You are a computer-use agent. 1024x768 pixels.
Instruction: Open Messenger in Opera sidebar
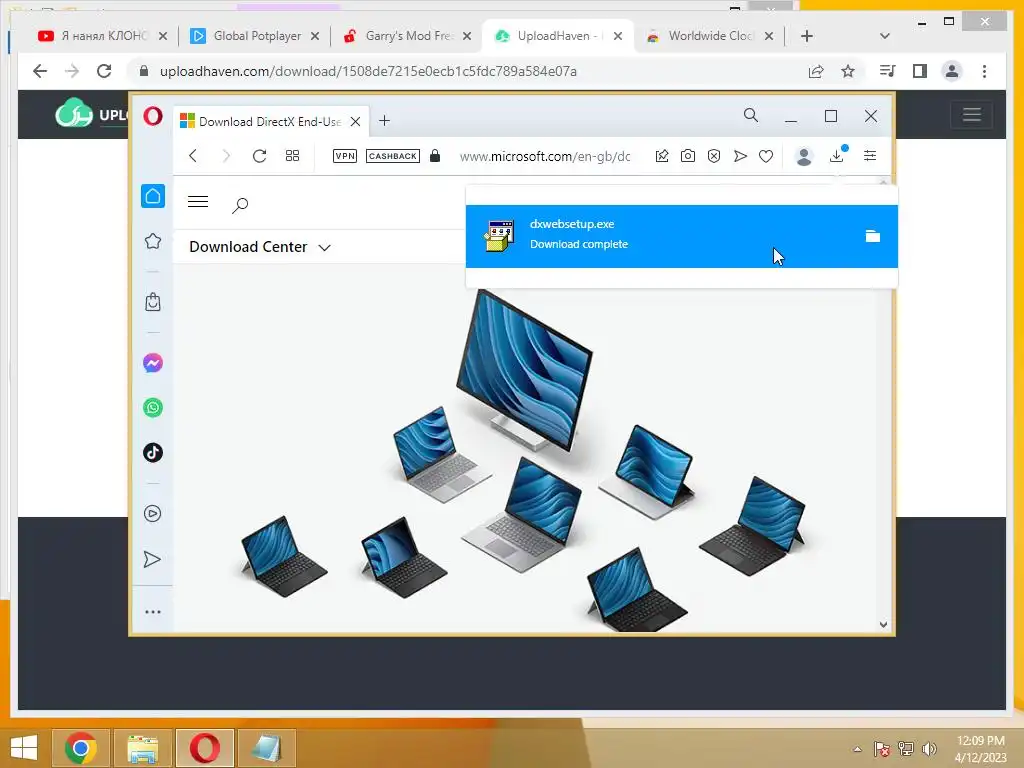[153, 363]
